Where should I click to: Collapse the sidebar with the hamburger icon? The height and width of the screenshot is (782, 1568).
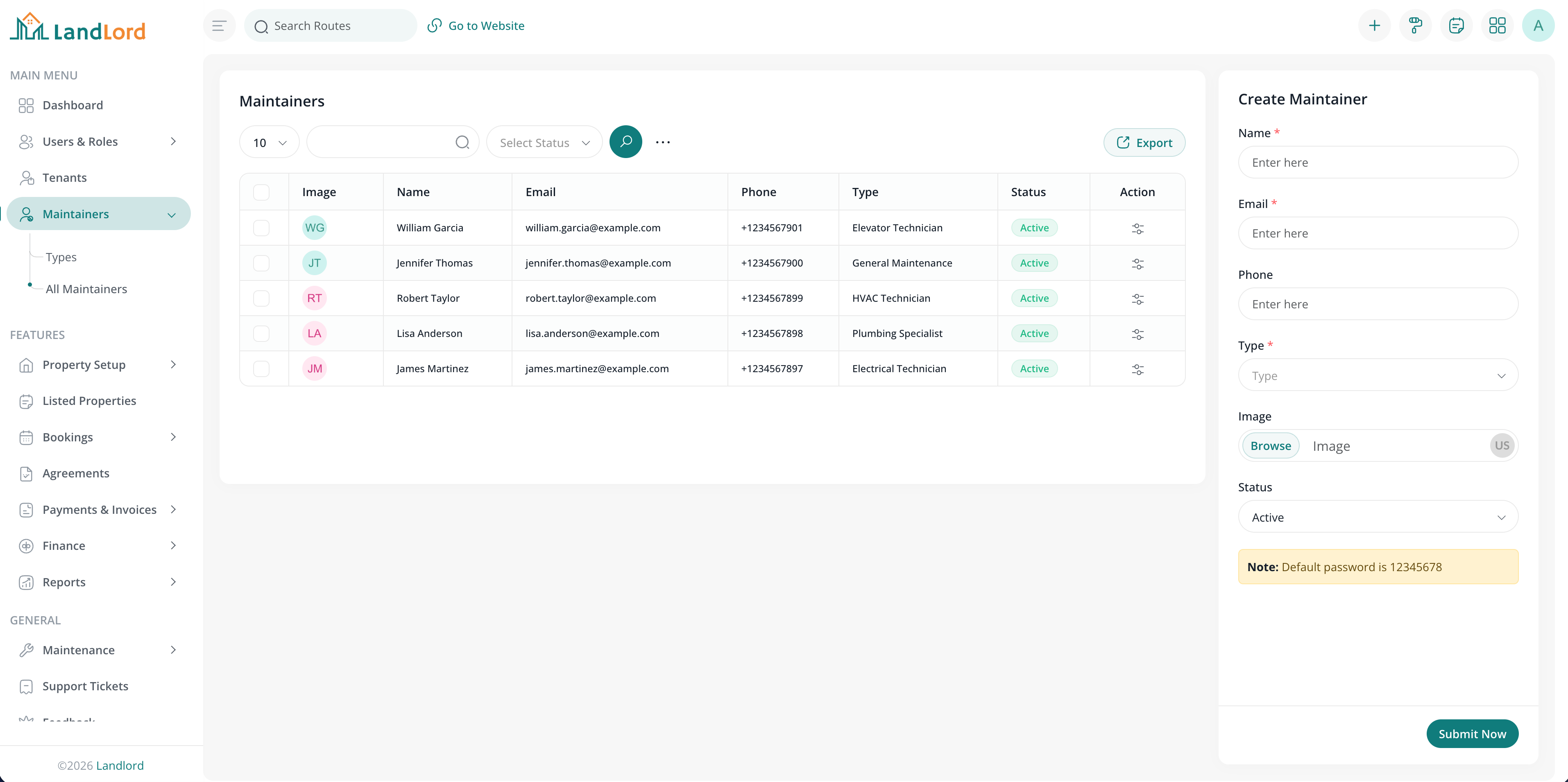click(x=219, y=25)
